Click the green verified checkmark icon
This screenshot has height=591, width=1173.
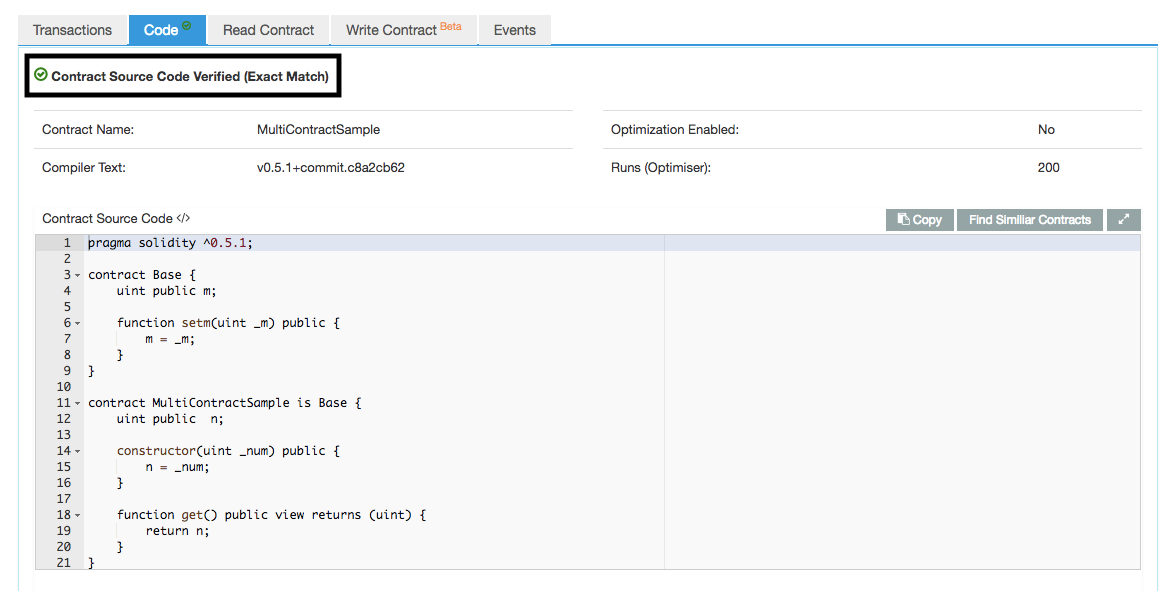point(42,75)
